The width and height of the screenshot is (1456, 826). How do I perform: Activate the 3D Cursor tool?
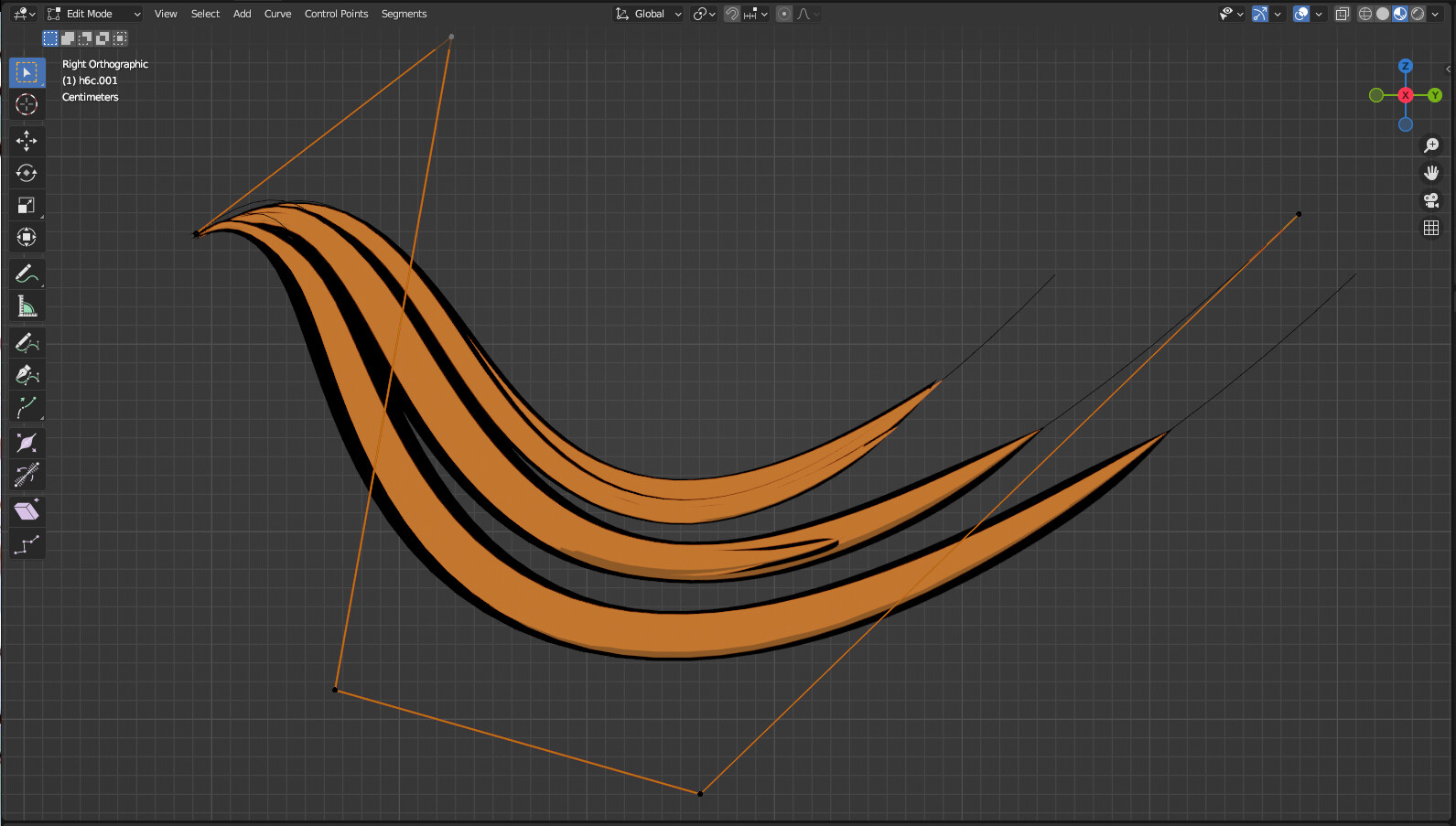pyautogui.click(x=27, y=105)
